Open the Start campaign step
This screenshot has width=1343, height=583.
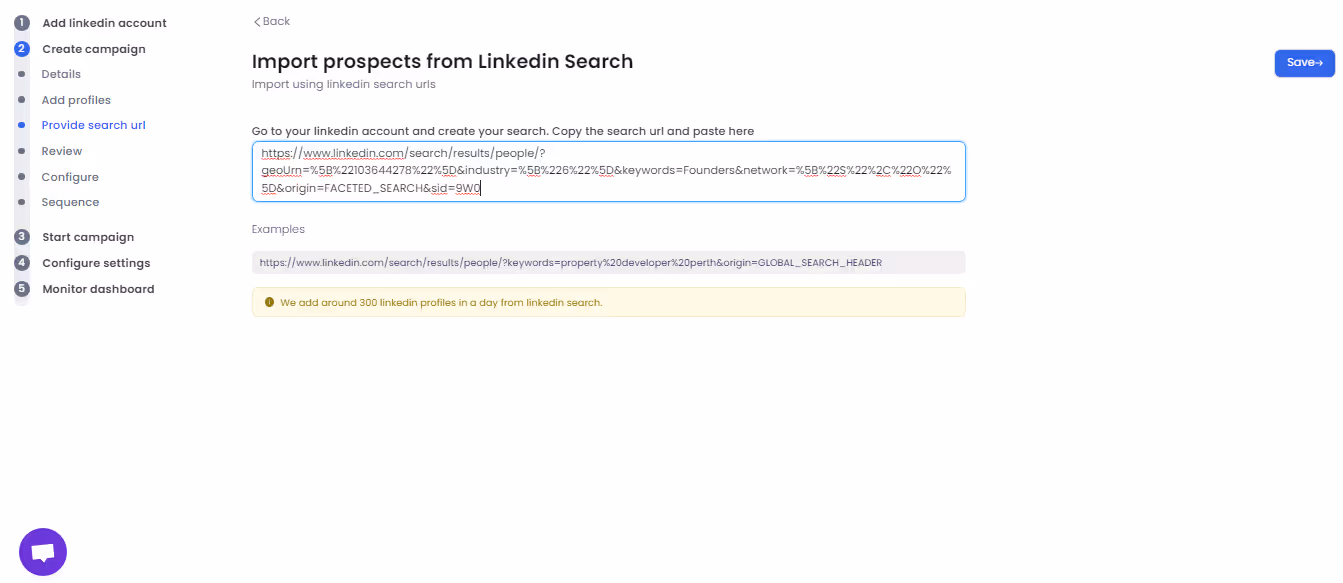pos(88,237)
